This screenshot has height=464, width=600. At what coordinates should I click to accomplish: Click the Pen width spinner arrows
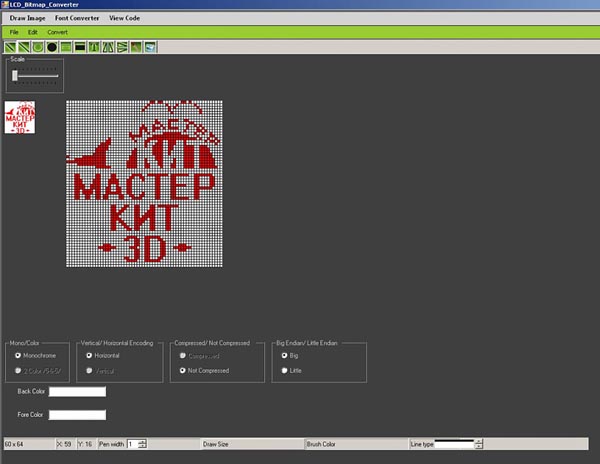click(142, 444)
